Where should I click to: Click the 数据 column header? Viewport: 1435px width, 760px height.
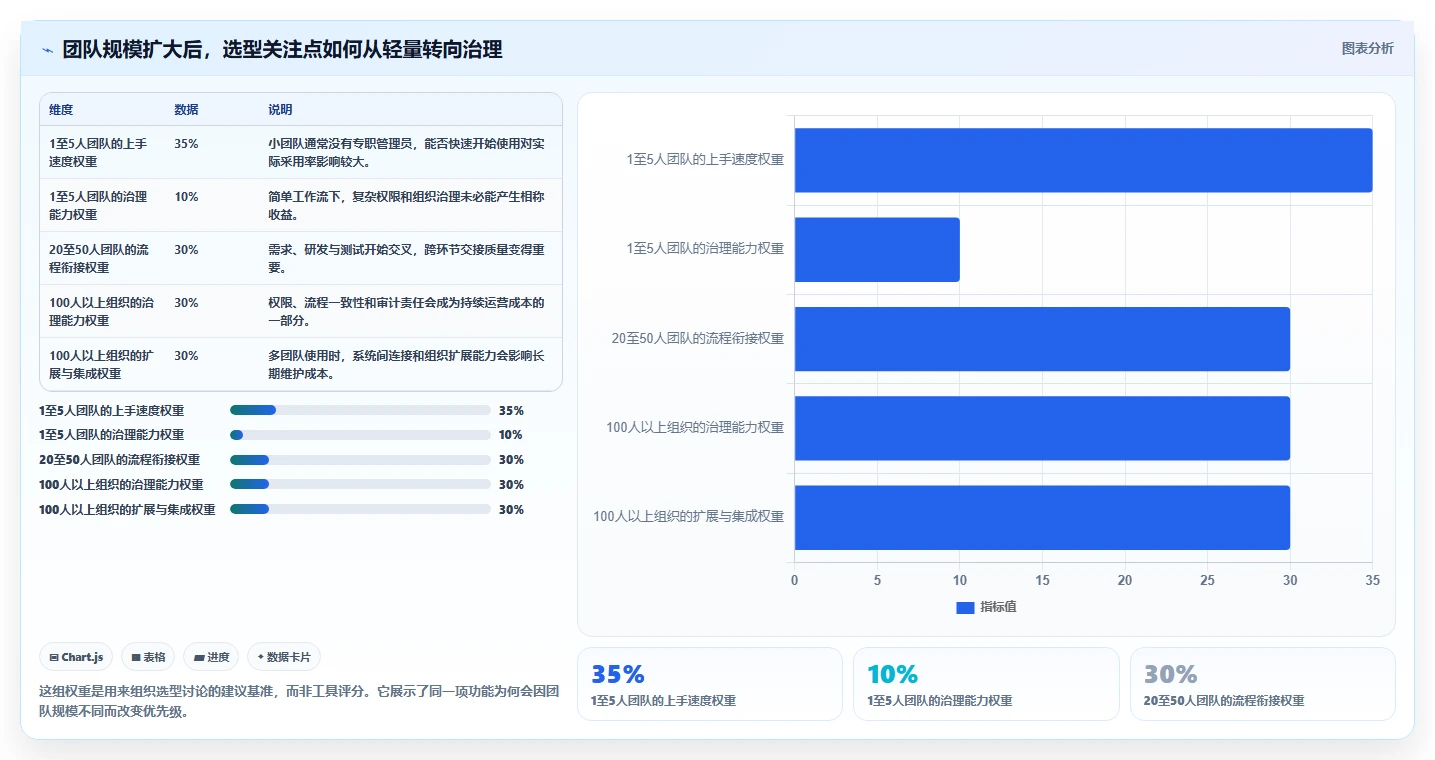tap(186, 110)
